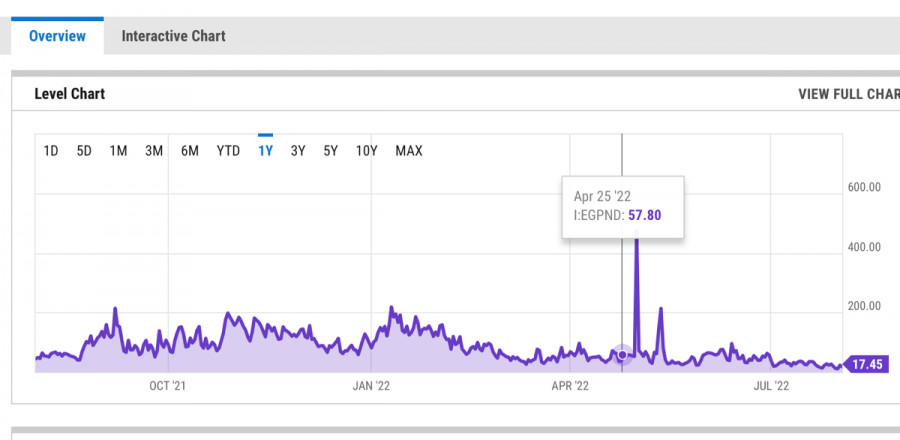This screenshot has width=900, height=440.
Task: Pick the 10Y time range
Action: pos(366,151)
